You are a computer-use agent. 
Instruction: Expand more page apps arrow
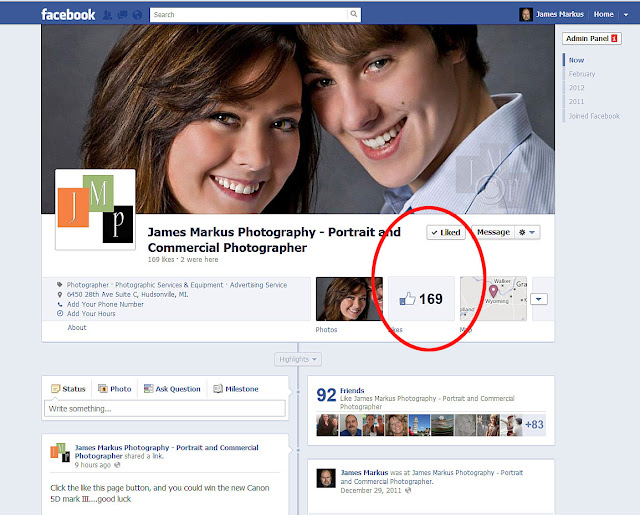pyautogui.click(x=539, y=299)
